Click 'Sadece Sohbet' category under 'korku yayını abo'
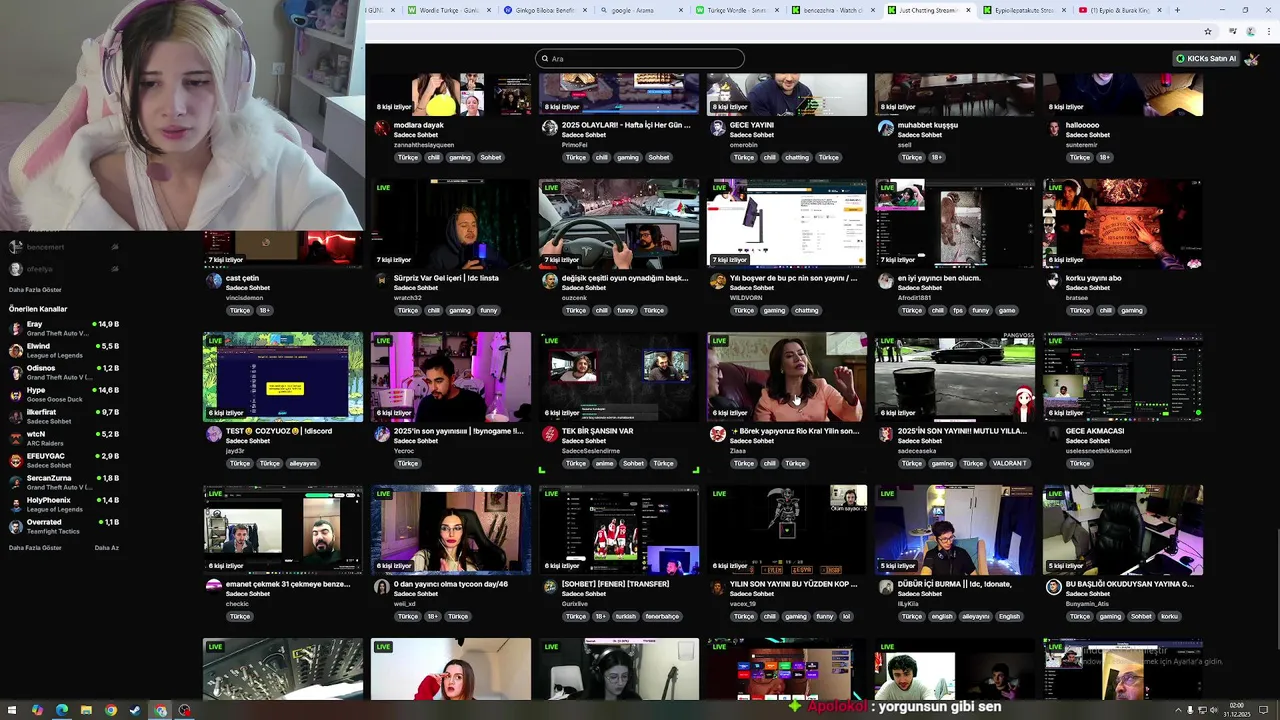The height and width of the screenshot is (720, 1280). (x=1086, y=288)
